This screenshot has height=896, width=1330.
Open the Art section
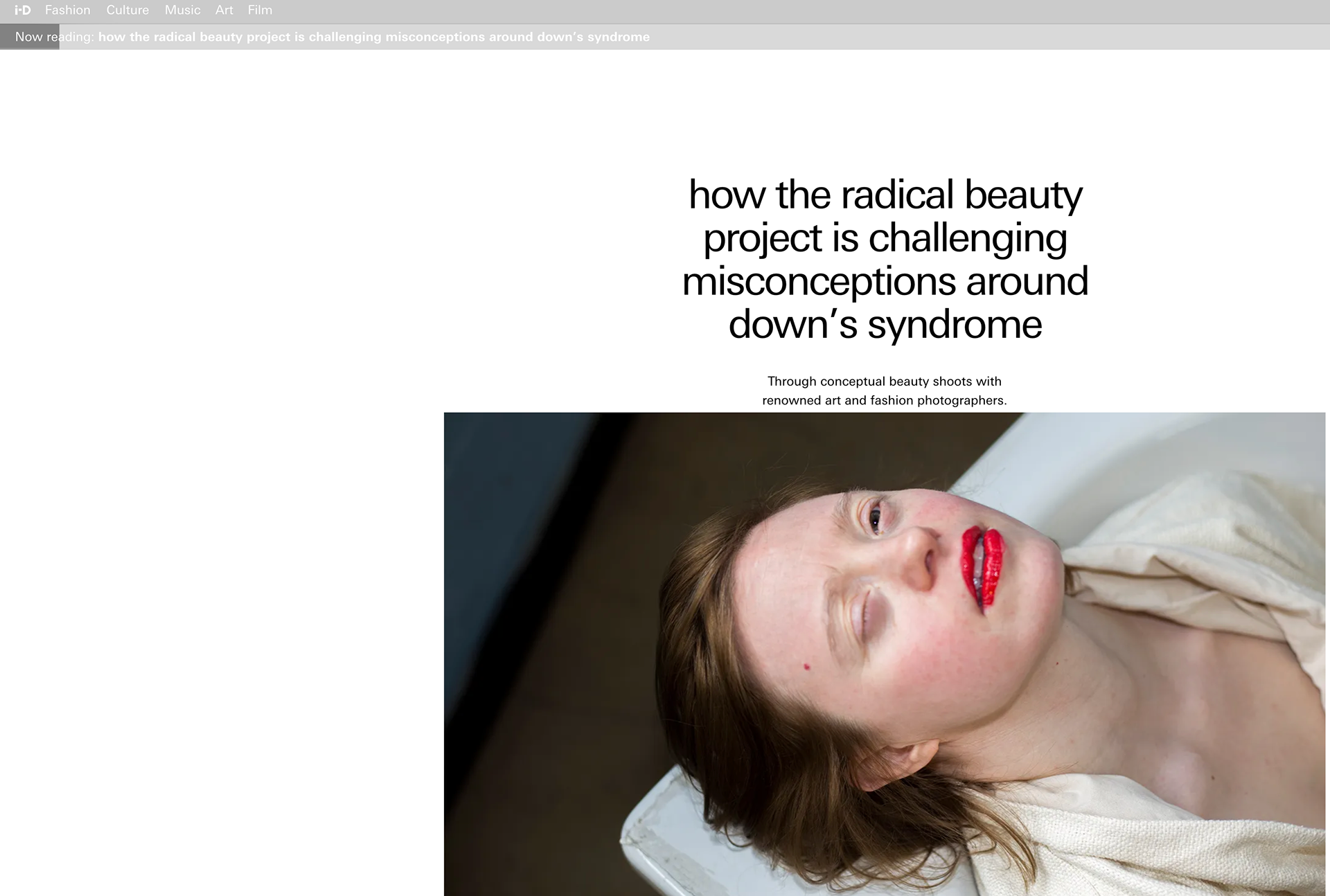pyautogui.click(x=224, y=10)
